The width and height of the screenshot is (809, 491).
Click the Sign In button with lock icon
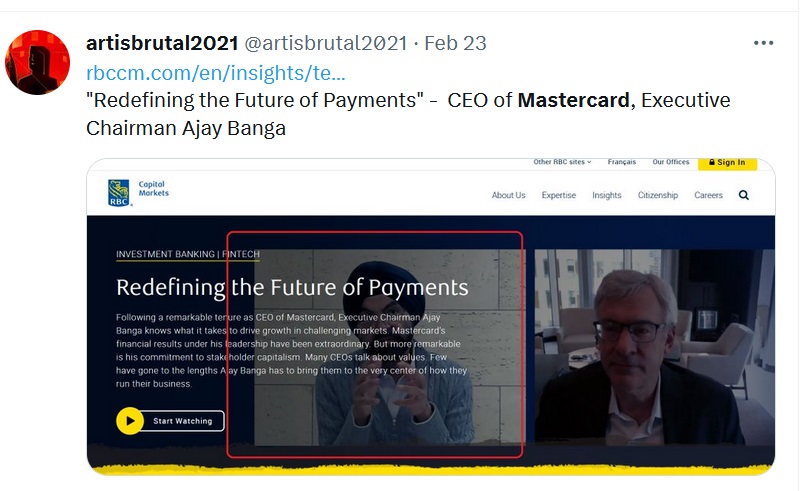pos(727,163)
